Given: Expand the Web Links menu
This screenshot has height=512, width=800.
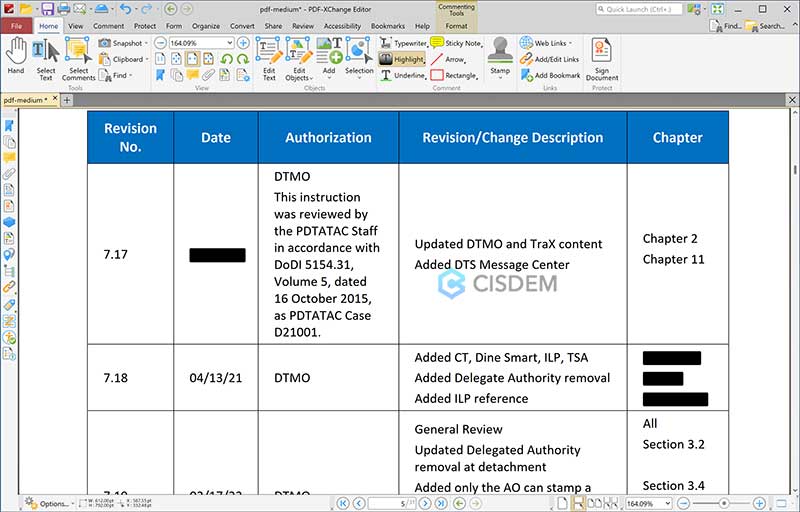Looking at the screenshot, I should click(571, 43).
